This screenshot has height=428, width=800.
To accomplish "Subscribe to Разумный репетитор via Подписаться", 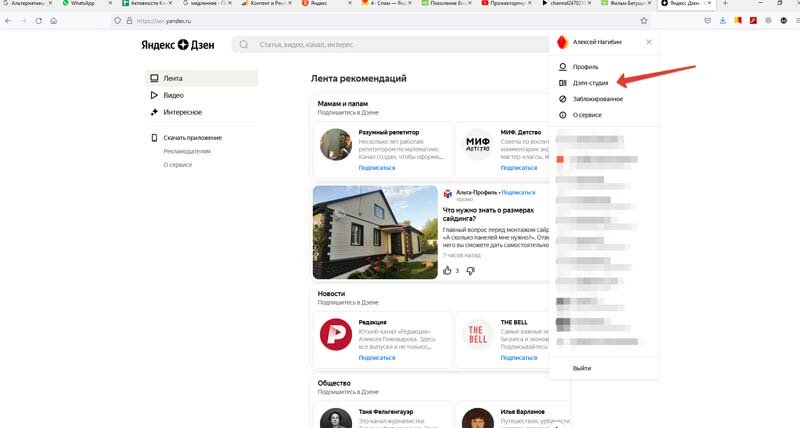I will [x=377, y=168].
